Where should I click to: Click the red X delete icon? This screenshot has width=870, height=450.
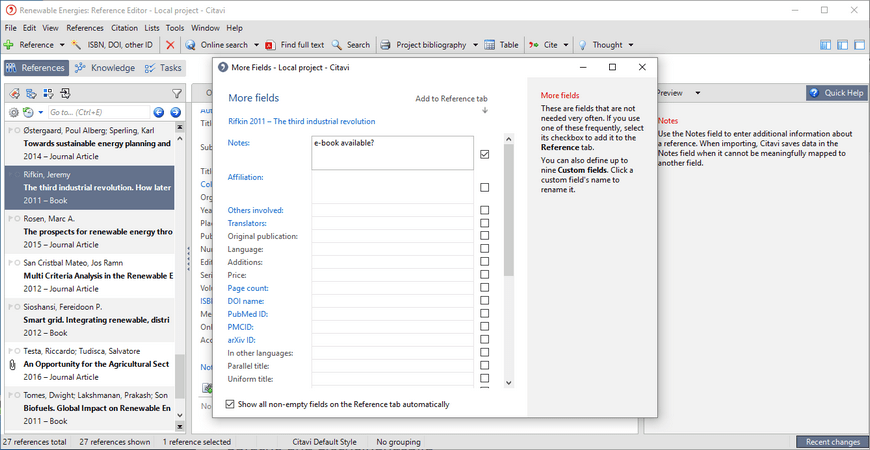point(170,45)
